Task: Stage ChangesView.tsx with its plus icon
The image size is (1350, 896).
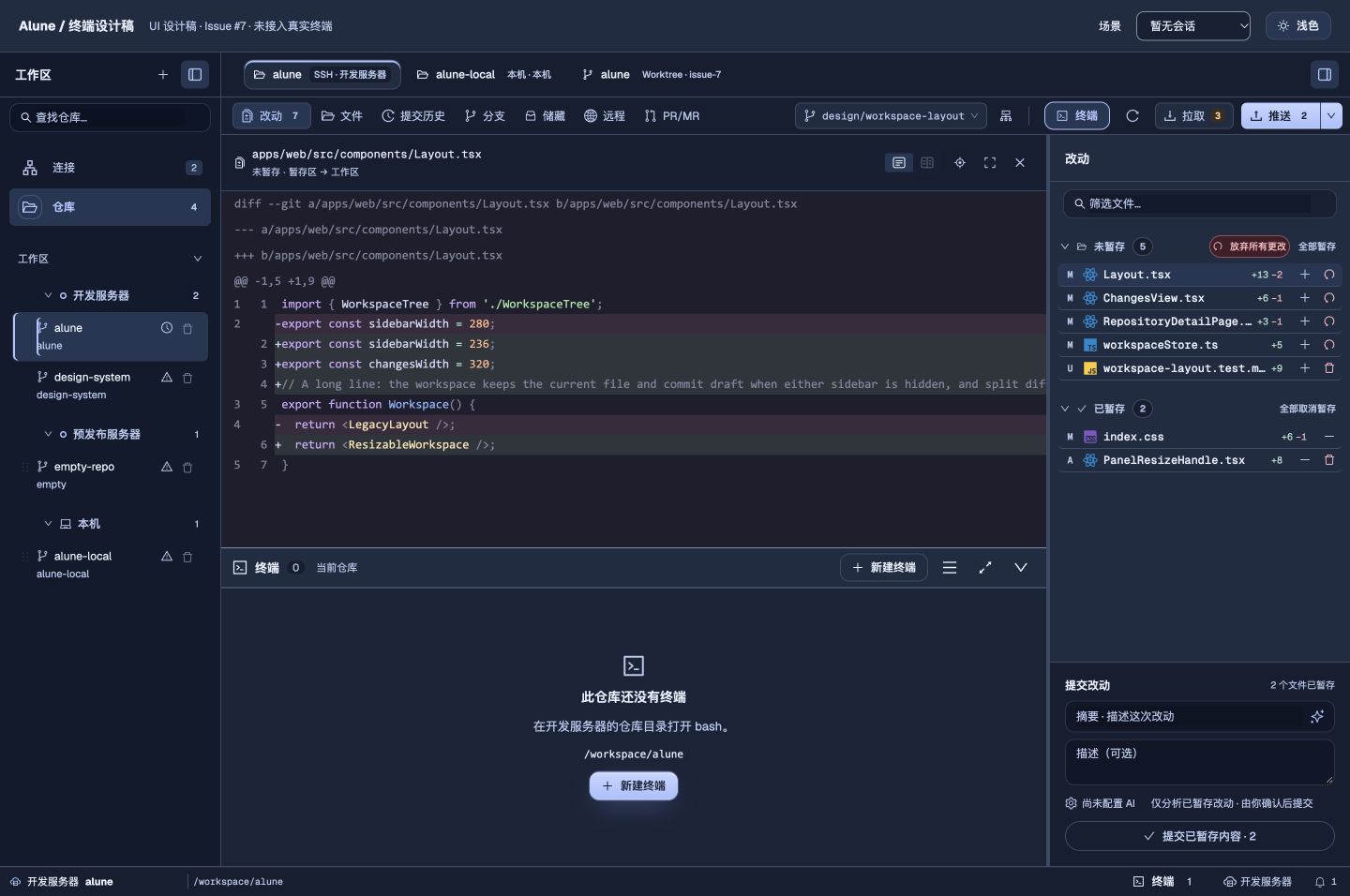Action: point(1304,298)
